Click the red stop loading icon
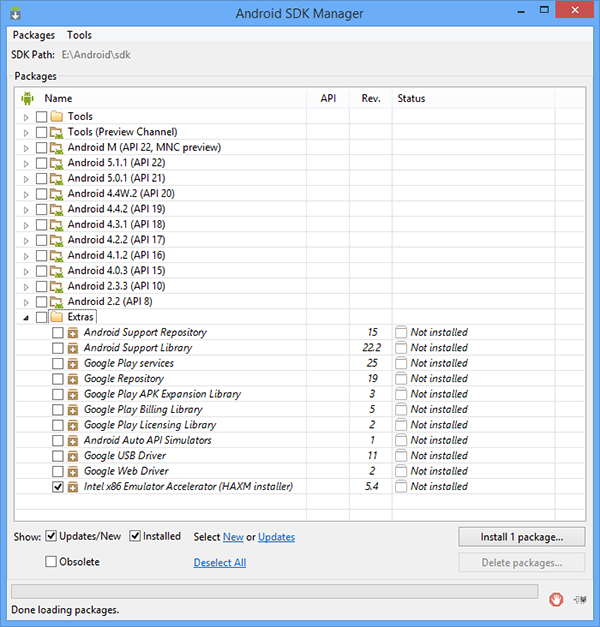The image size is (600, 627). (x=556, y=599)
